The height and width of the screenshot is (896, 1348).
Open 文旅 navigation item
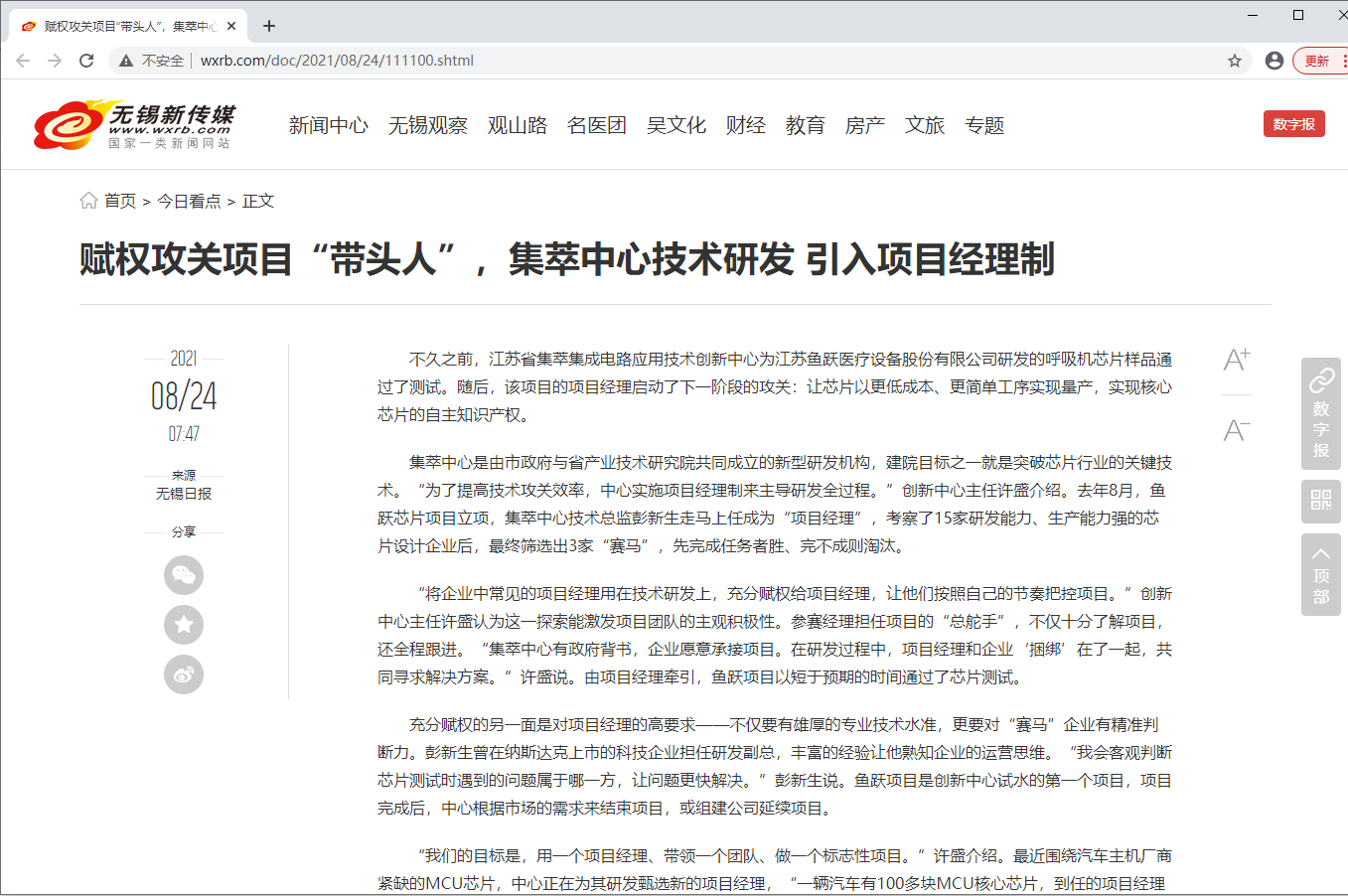point(925,125)
